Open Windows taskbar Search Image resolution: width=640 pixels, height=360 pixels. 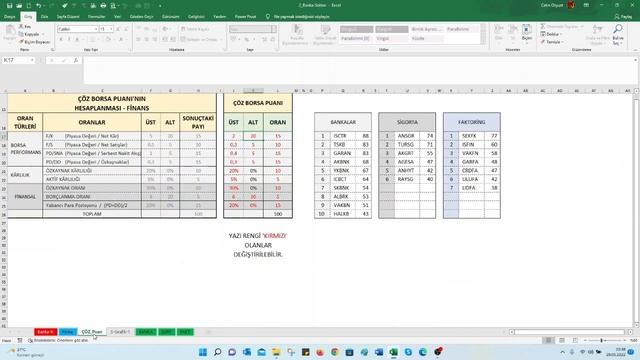pos(218,352)
